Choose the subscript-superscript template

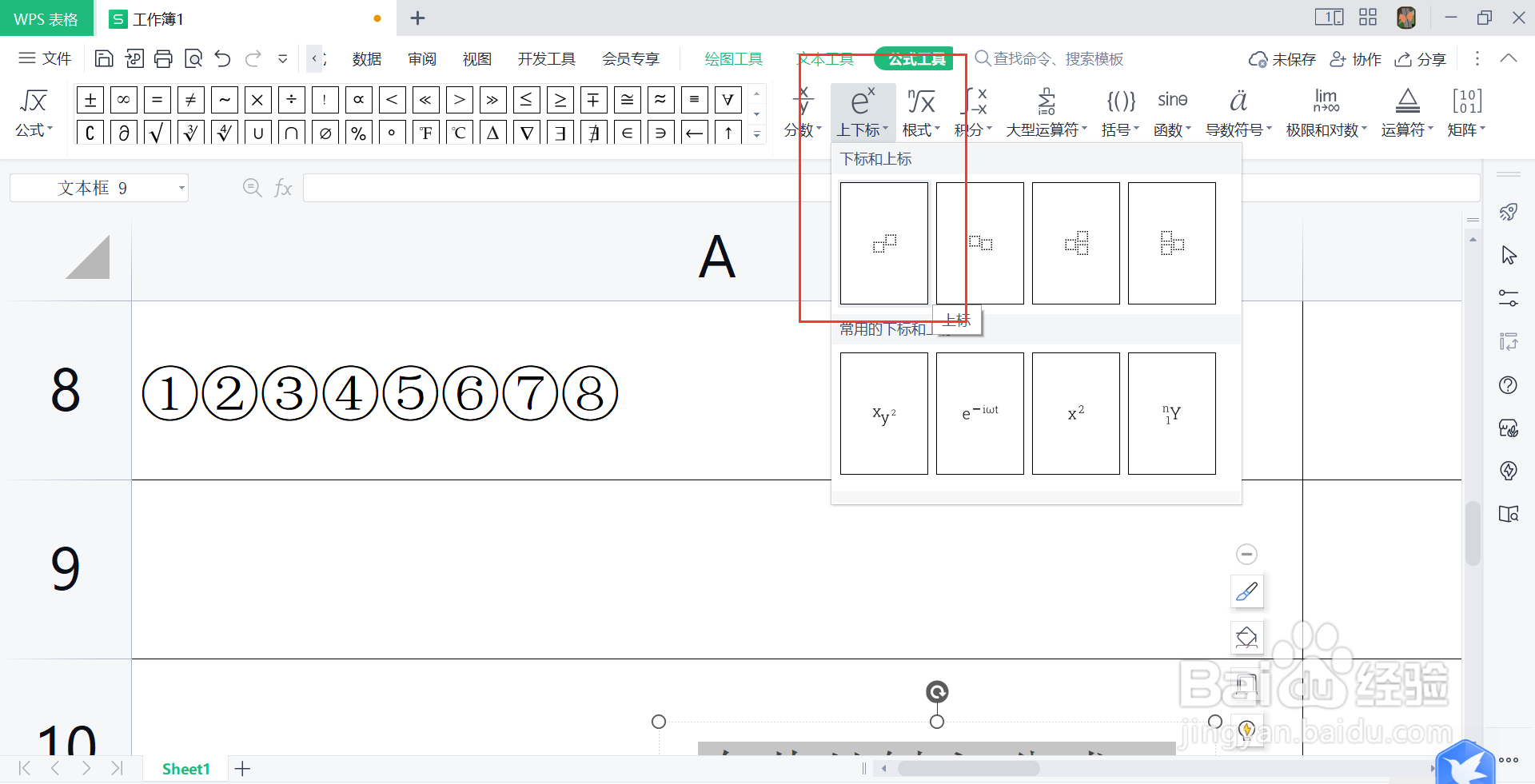(x=1076, y=243)
